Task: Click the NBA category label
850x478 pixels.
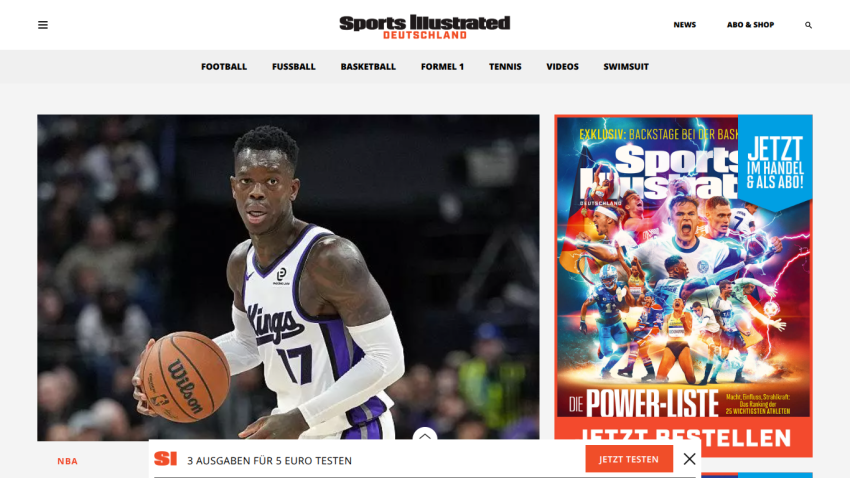Action: tap(68, 461)
